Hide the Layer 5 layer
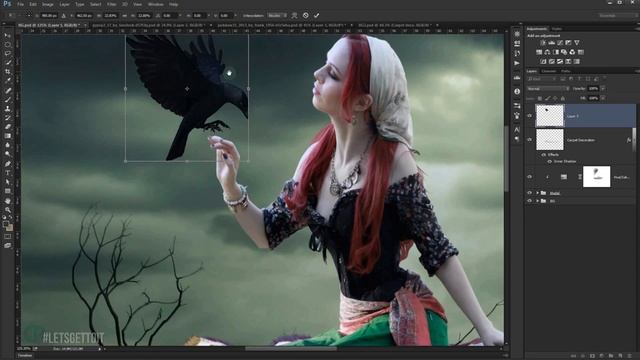The height and width of the screenshot is (360, 640). pos(530,116)
